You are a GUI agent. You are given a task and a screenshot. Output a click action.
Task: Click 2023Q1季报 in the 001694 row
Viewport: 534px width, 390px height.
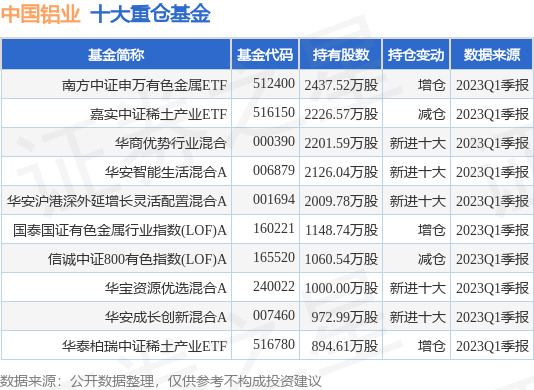click(492, 201)
